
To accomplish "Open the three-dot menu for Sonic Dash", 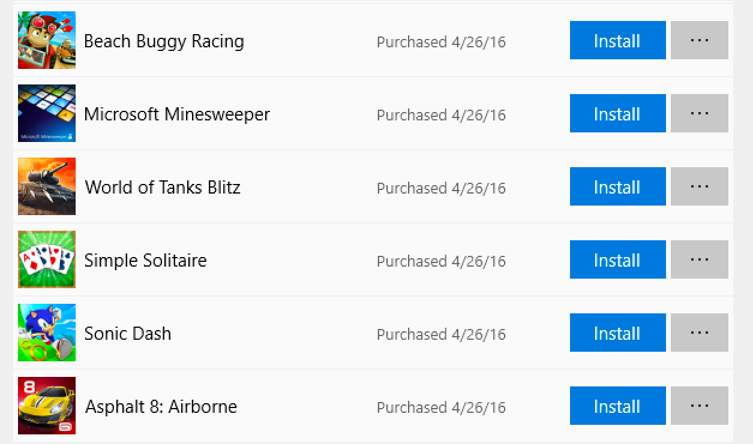I will (699, 333).
